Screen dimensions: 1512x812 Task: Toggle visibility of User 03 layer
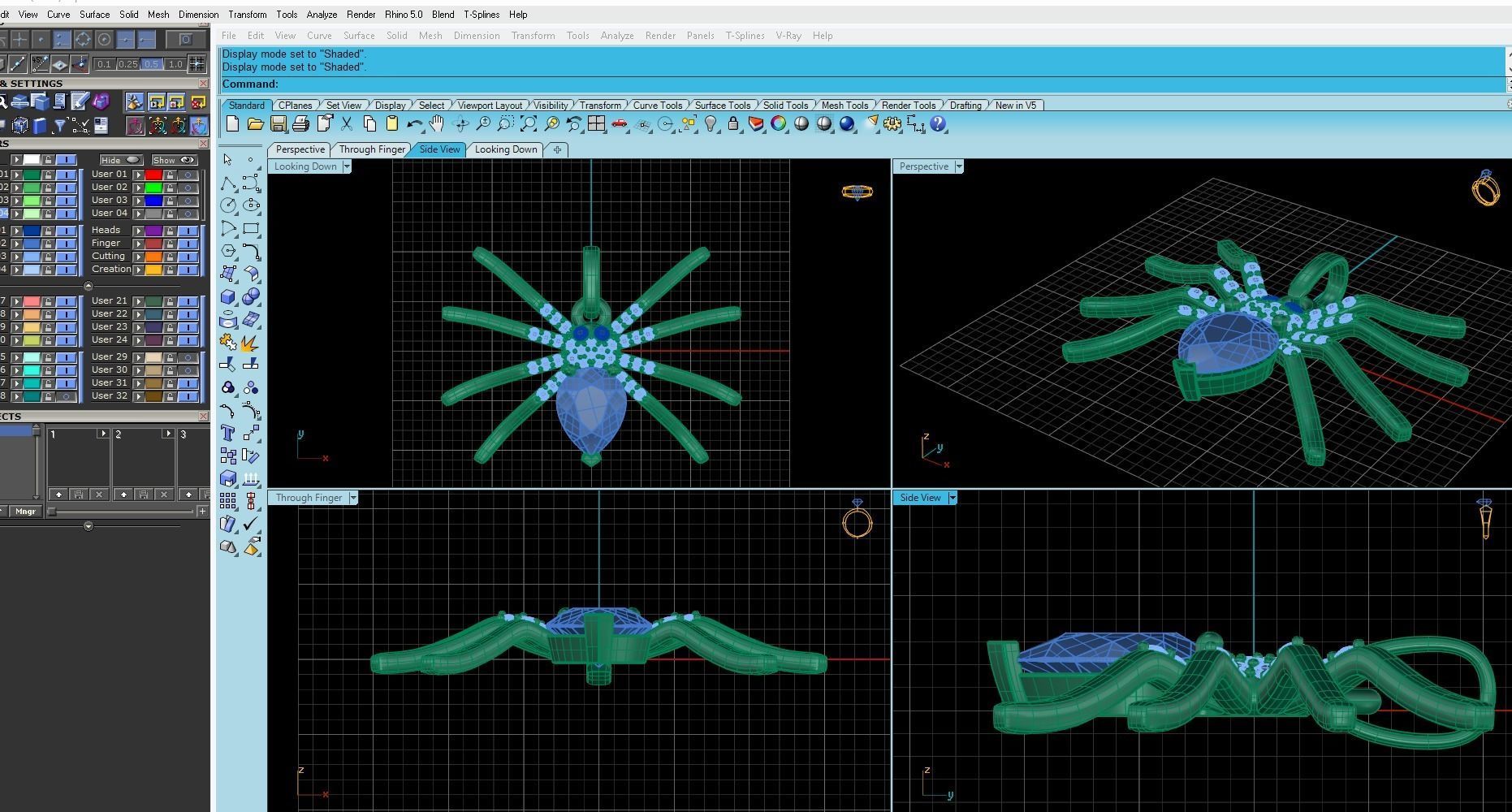(x=188, y=201)
